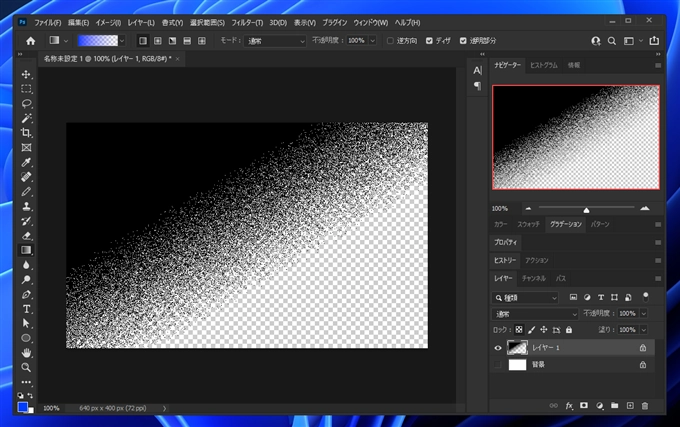Image resolution: width=680 pixels, height=427 pixels.
Task: Select the Move tool
Action: pos(27,75)
